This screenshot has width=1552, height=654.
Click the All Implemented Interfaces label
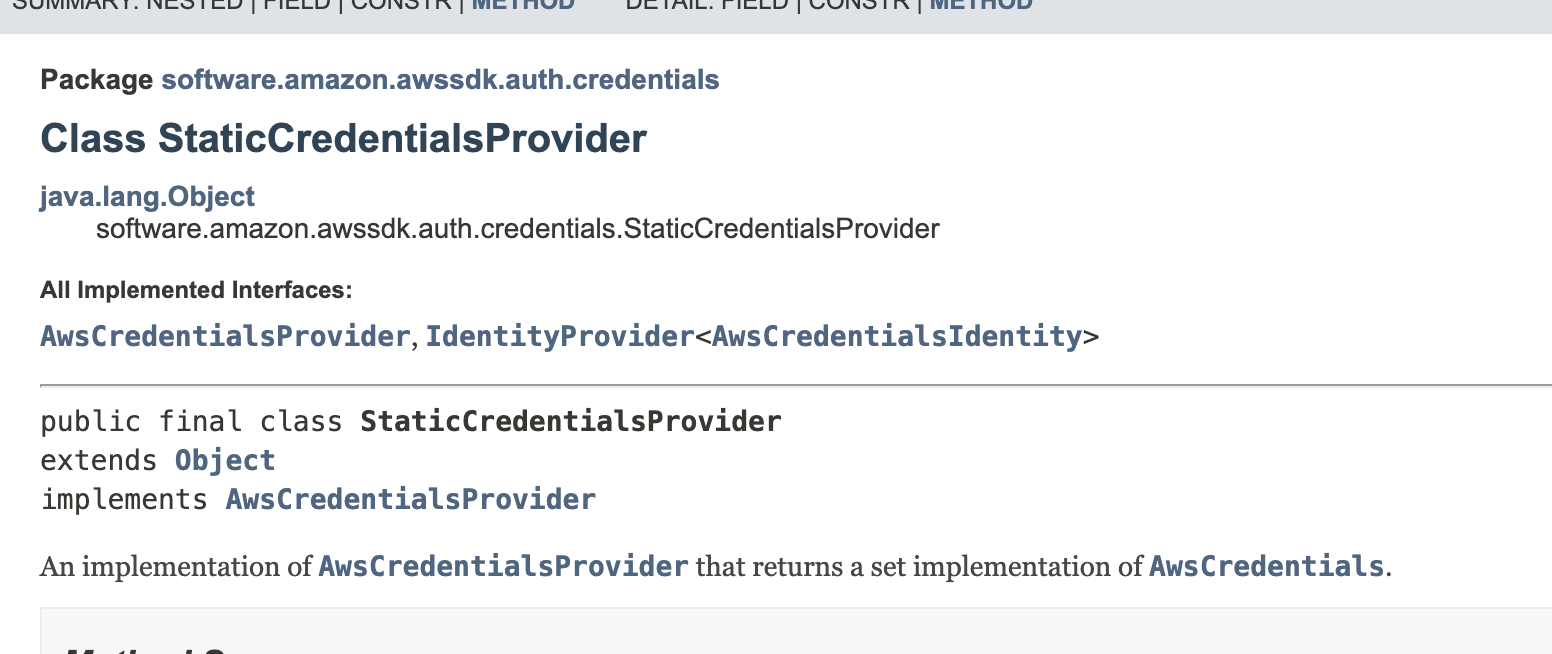point(197,291)
